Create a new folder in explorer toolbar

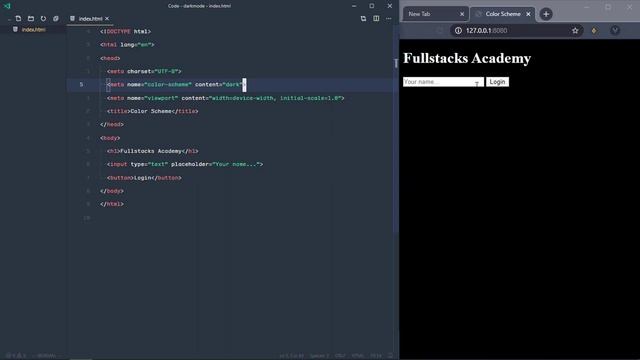coord(31,18)
